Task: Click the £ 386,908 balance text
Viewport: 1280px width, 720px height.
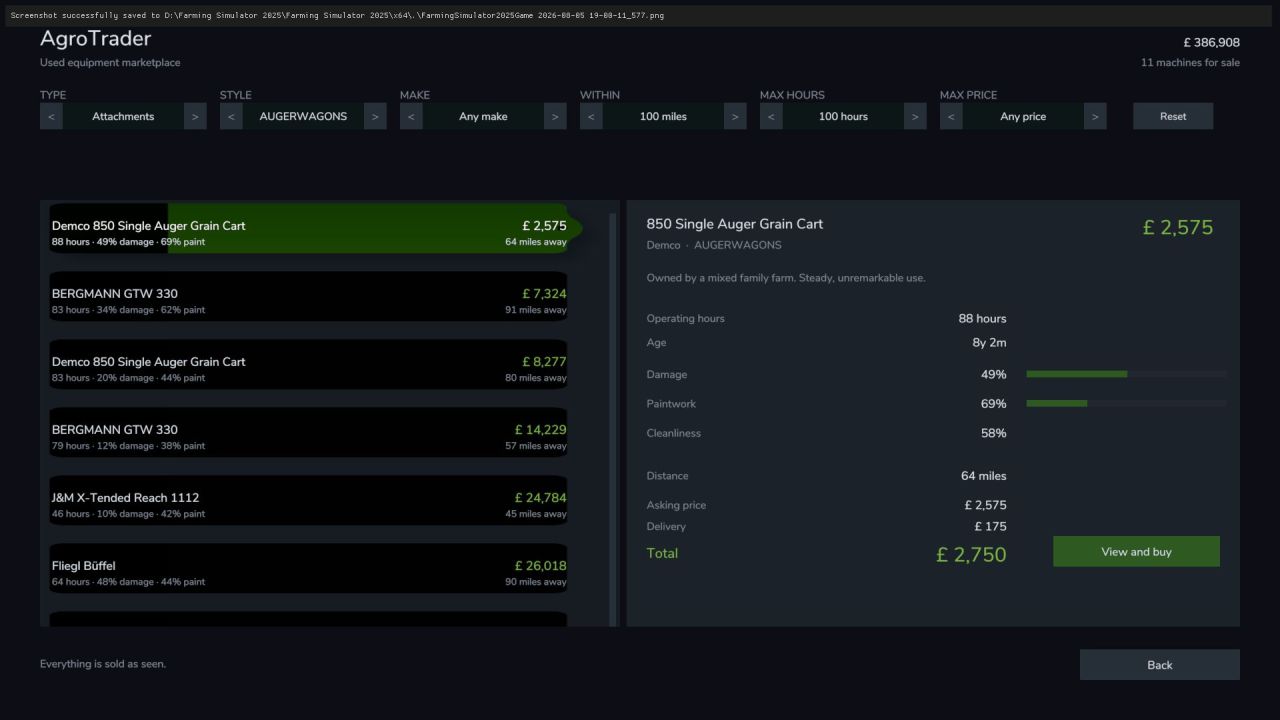Action: coord(1211,43)
